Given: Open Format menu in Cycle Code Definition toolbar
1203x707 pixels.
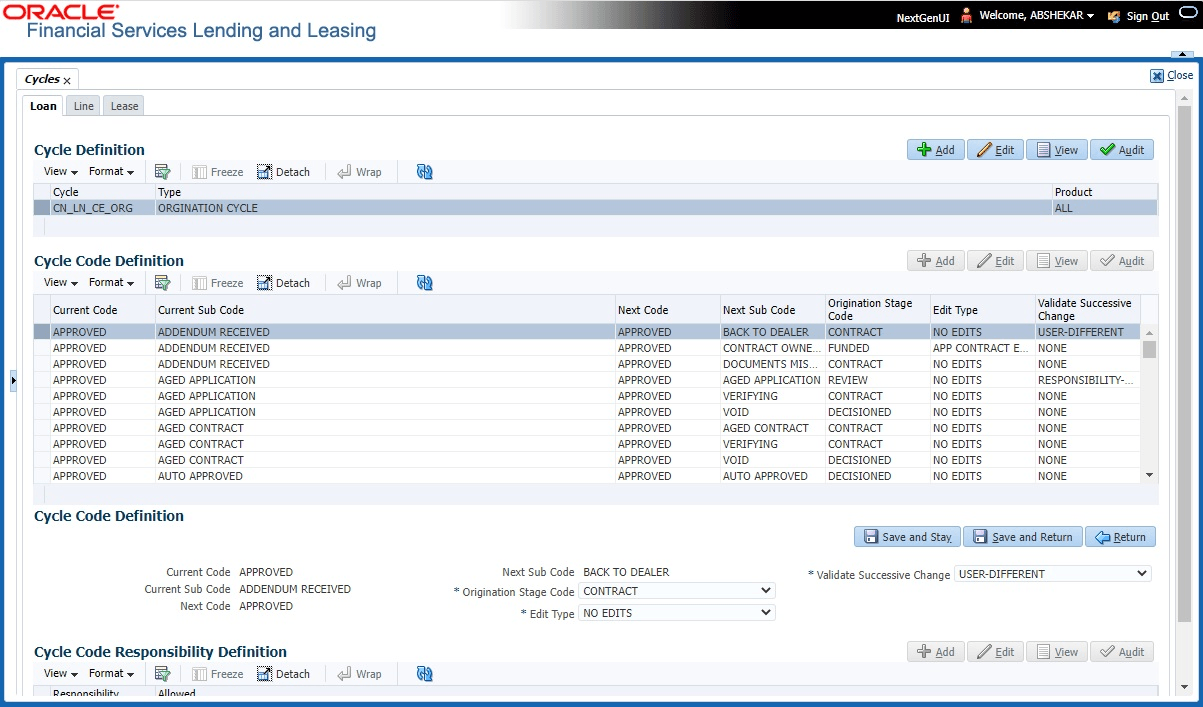Looking at the screenshot, I should [x=111, y=283].
